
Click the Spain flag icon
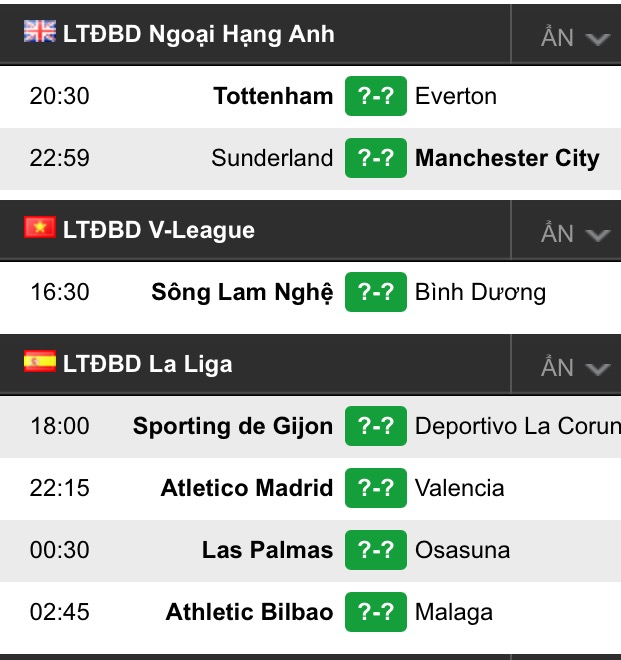(40, 362)
